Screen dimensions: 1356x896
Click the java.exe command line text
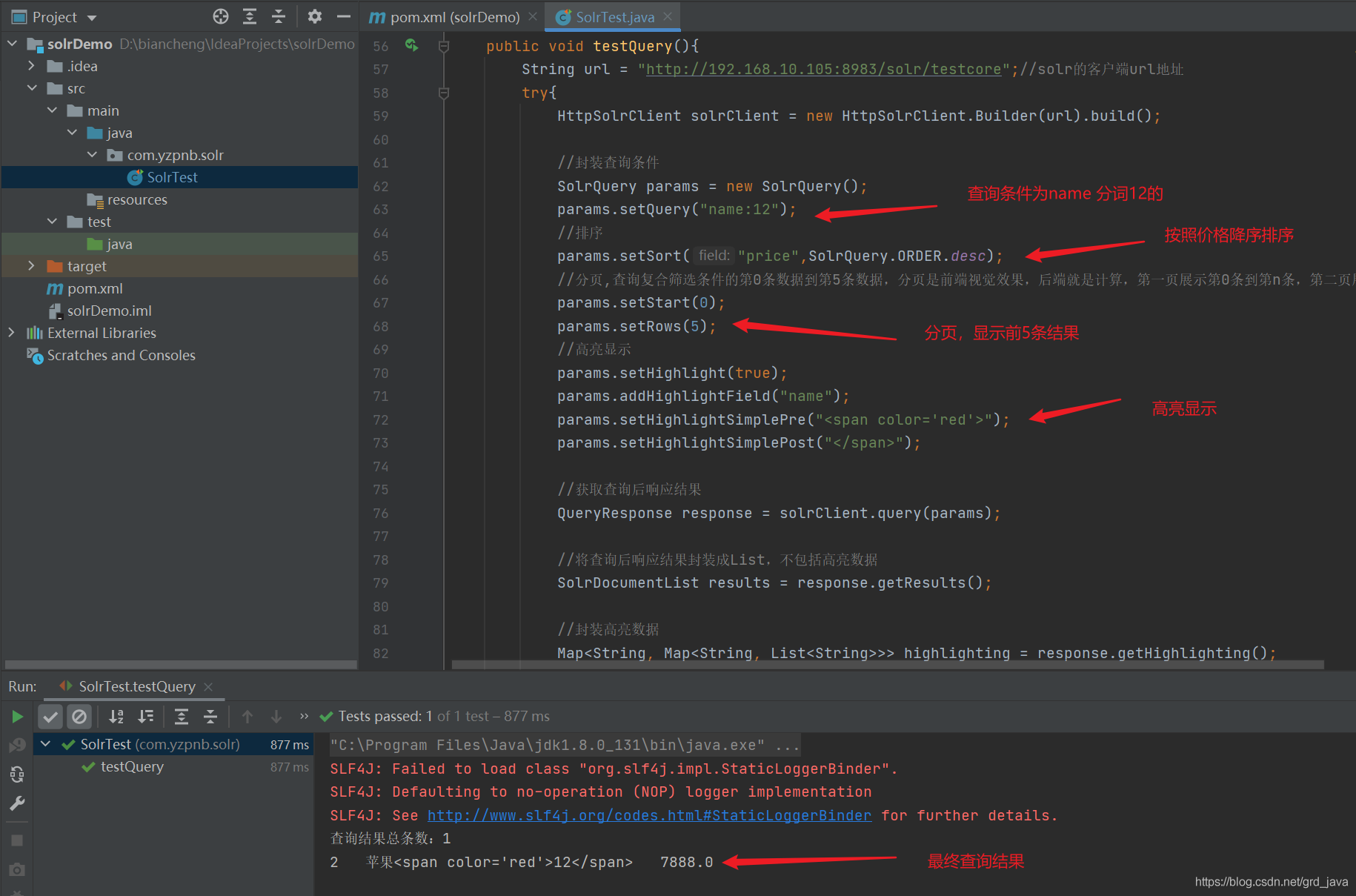(565, 745)
